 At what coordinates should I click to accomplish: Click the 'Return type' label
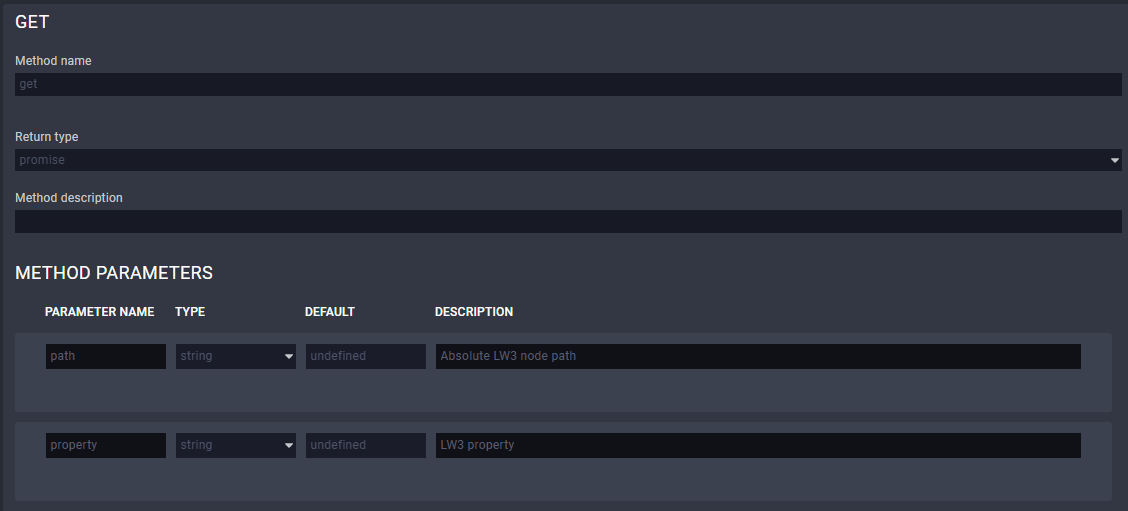(46, 137)
